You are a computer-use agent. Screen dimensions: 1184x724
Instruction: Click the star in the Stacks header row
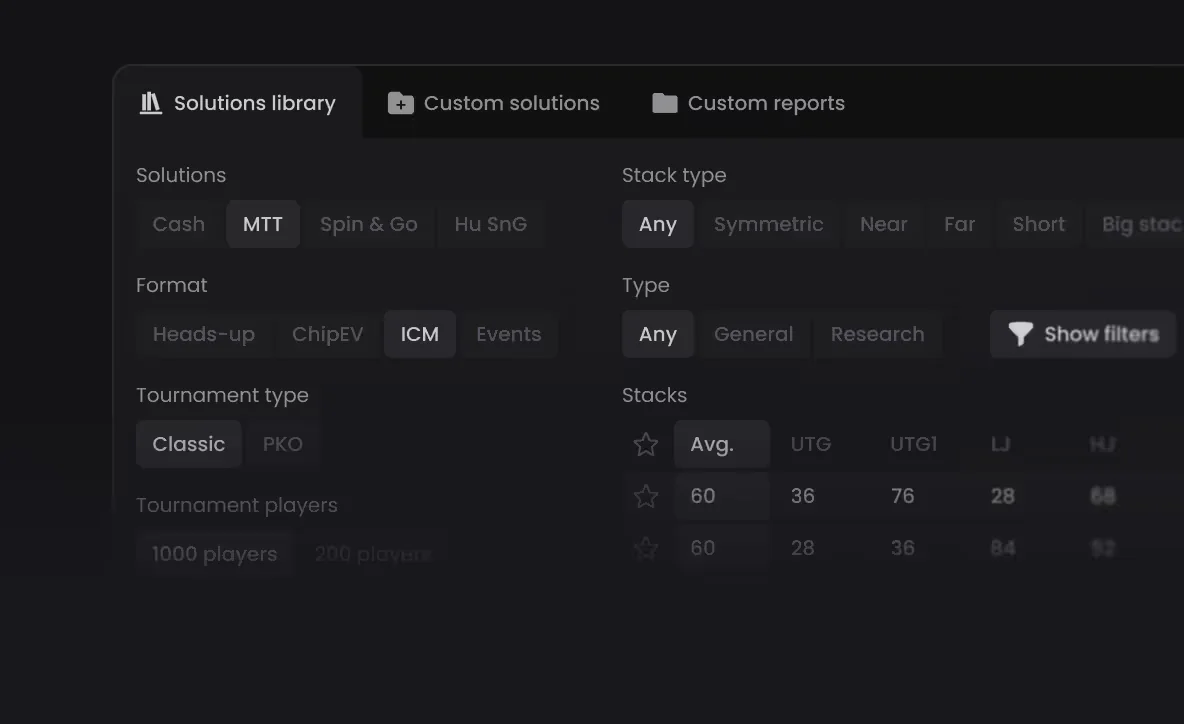[x=646, y=444]
